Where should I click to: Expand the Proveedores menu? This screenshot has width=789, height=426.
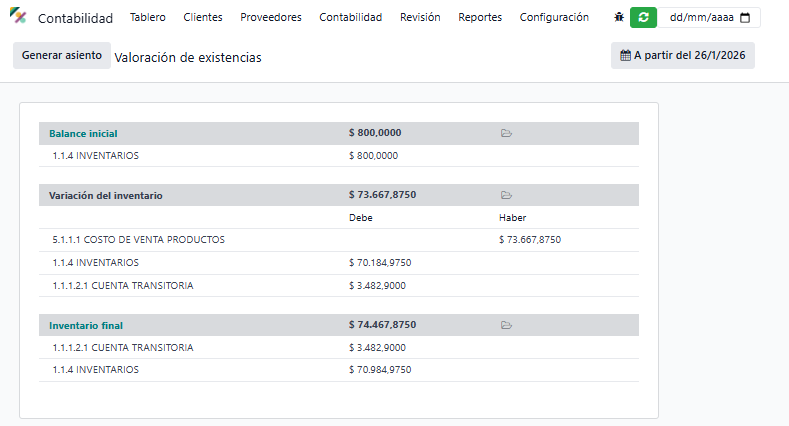tap(271, 17)
